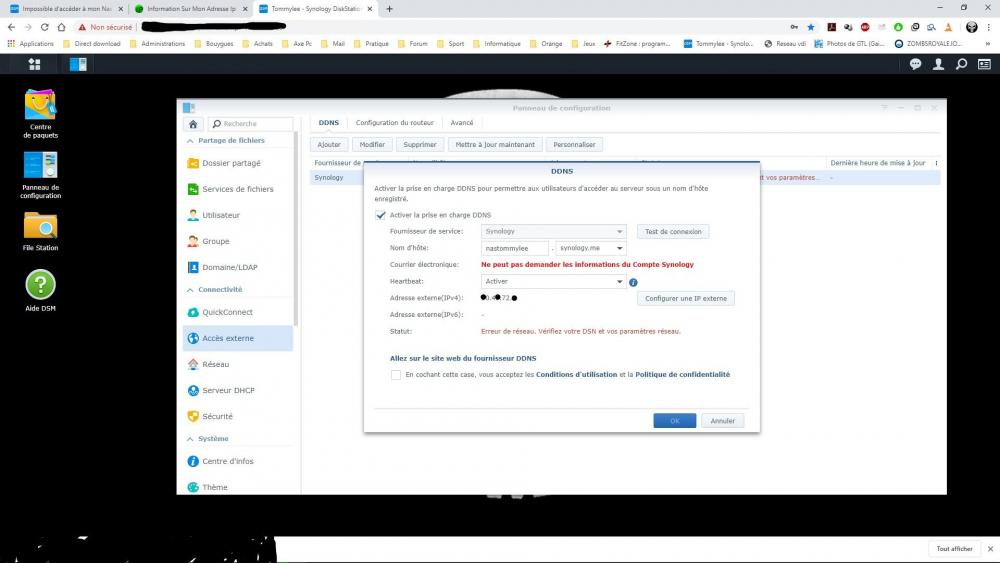Open the Orange bookmark folder

click(546, 43)
